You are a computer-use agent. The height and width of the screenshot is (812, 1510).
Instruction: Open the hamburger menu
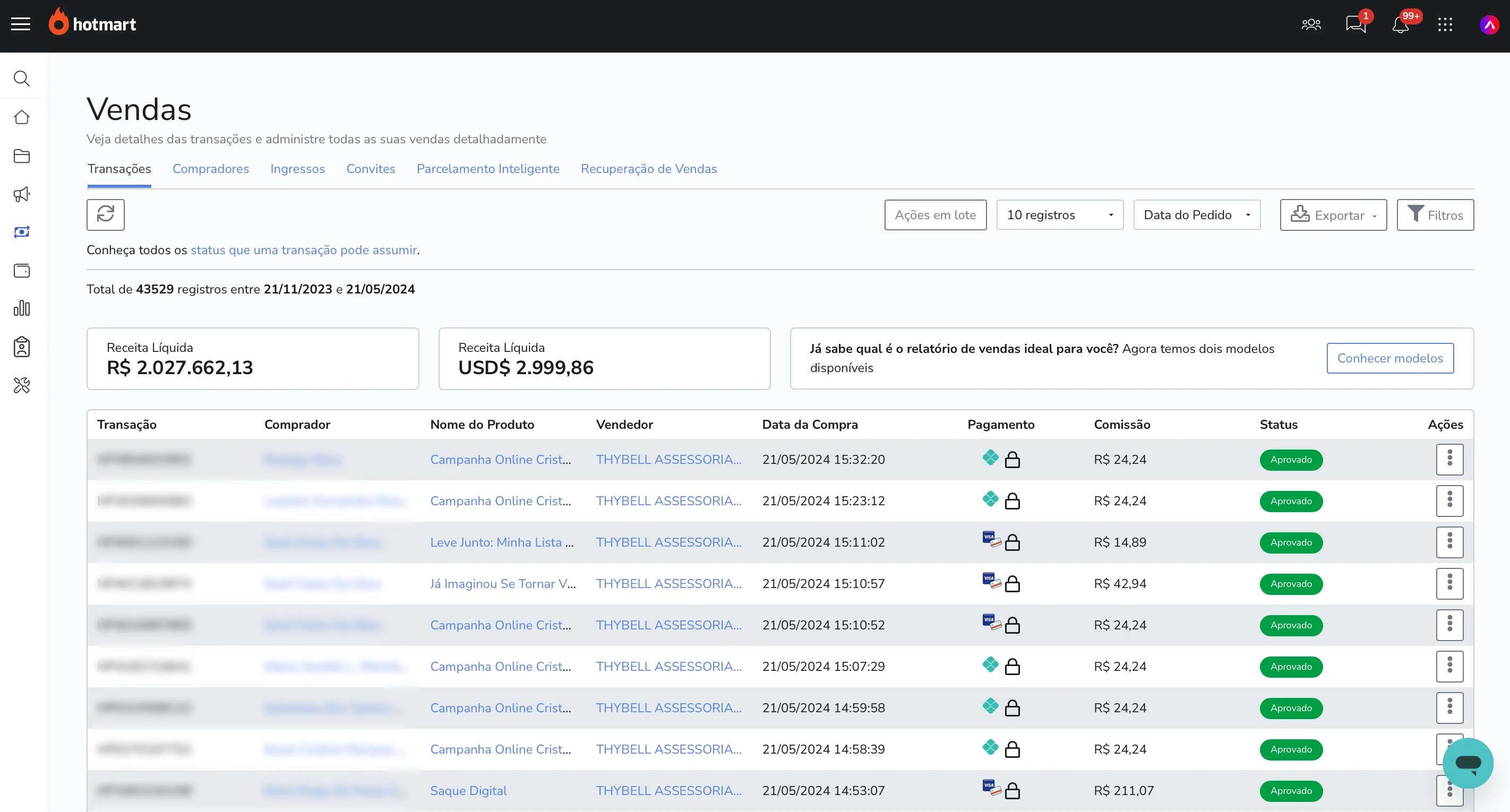pos(21,24)
